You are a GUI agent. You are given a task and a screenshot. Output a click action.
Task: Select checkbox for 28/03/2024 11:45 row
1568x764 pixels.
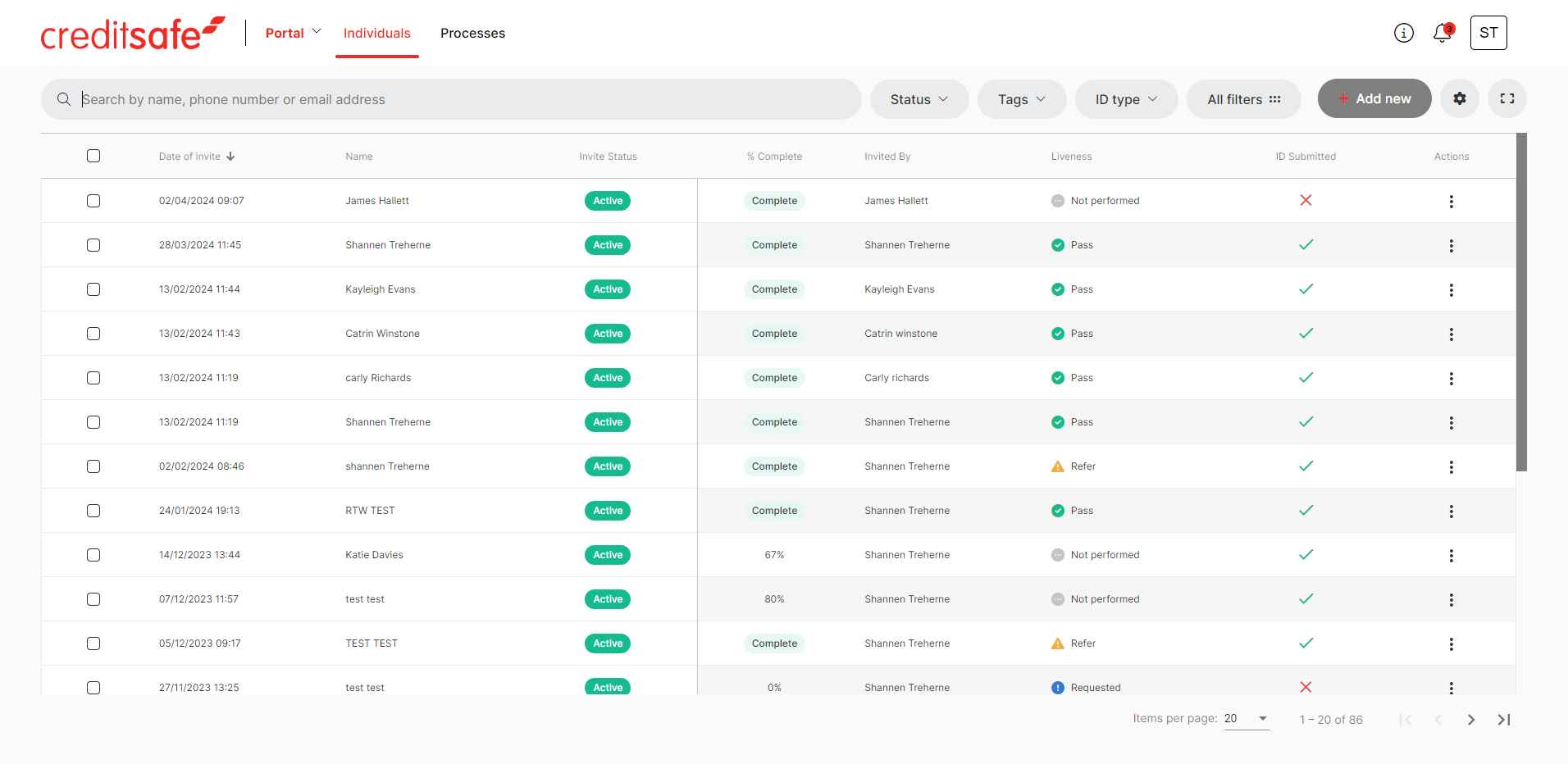pyautogui.click(x=93, y=245)
